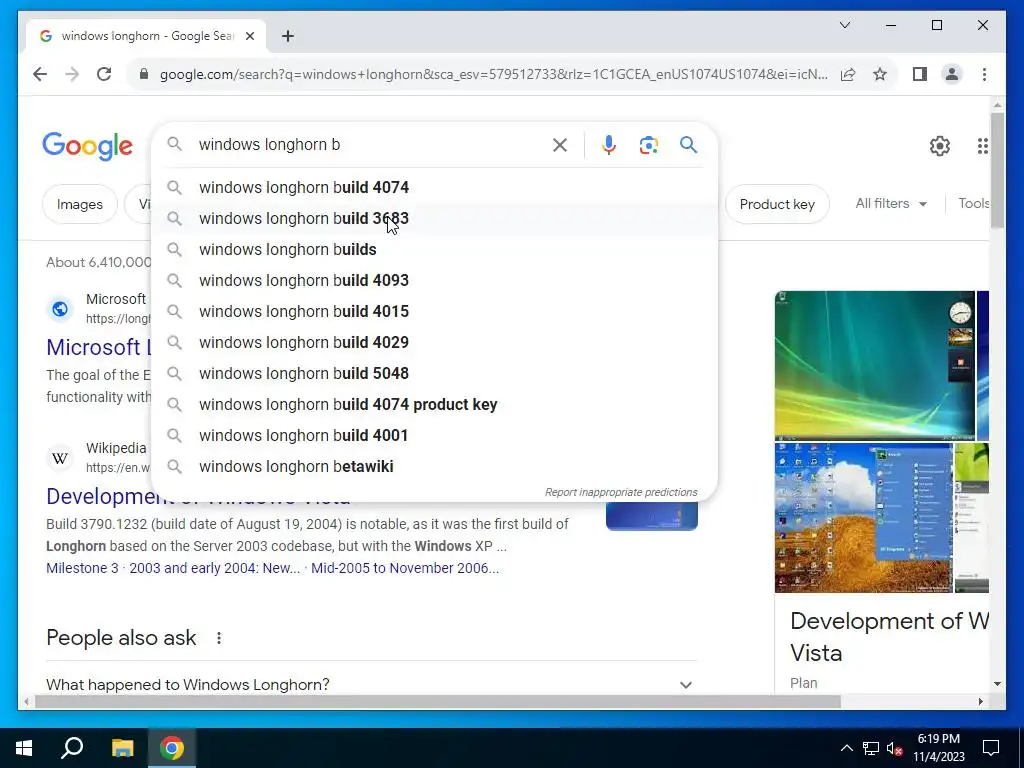
Task: Show hidden tray icons chevron
Action: [846, 748]
